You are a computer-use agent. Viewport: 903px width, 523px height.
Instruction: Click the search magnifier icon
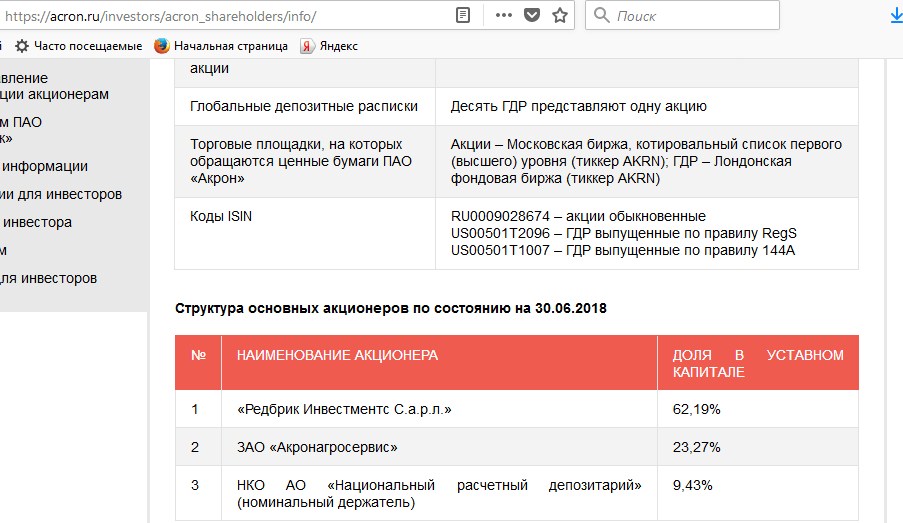point(602,16)
